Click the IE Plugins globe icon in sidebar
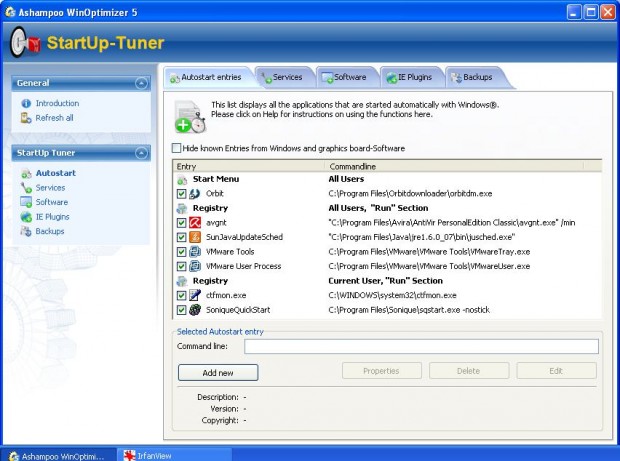The image size is (620, 461). coord(26,217)
